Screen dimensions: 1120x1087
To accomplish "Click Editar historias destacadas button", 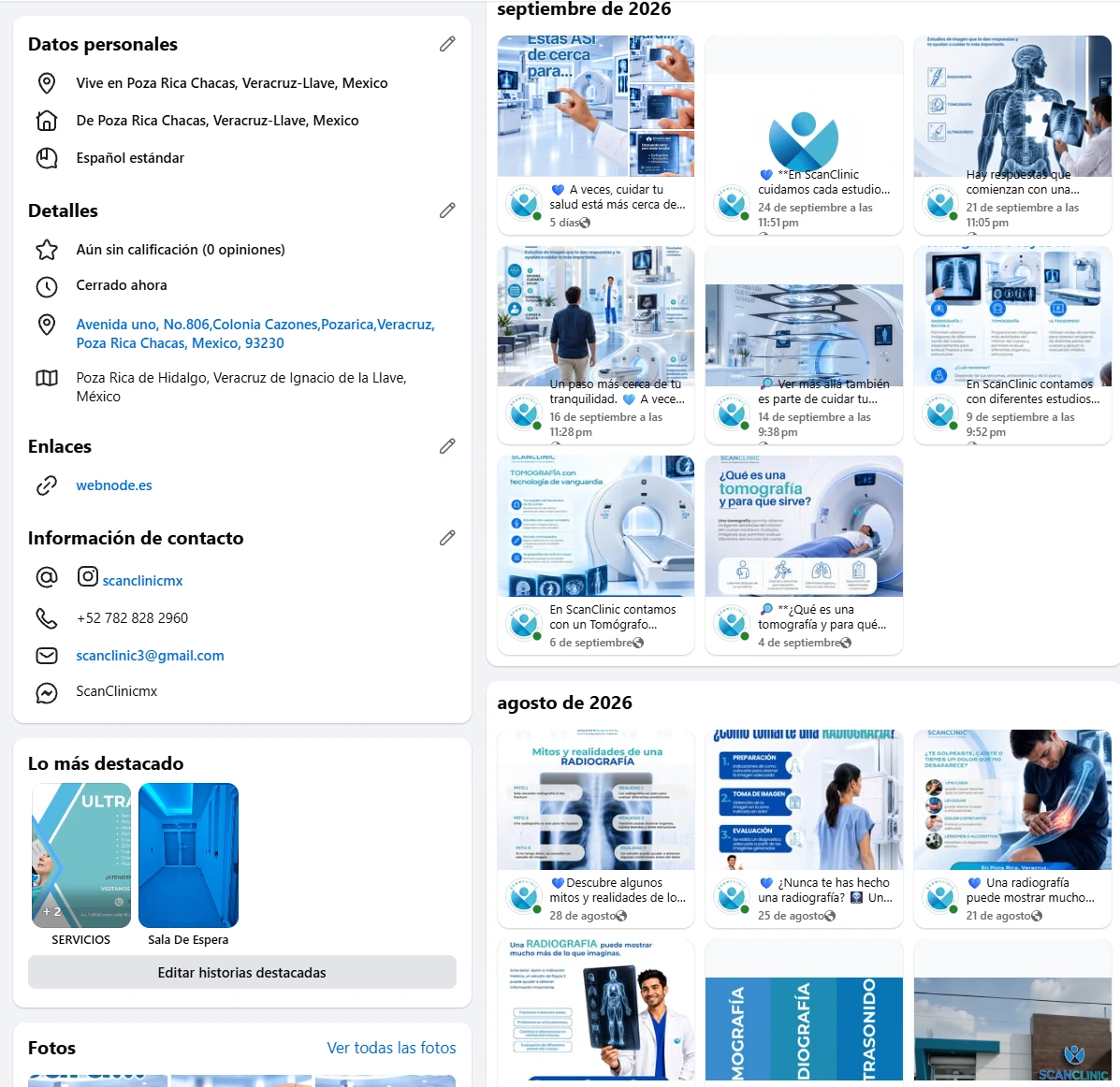I will (242, 973).
